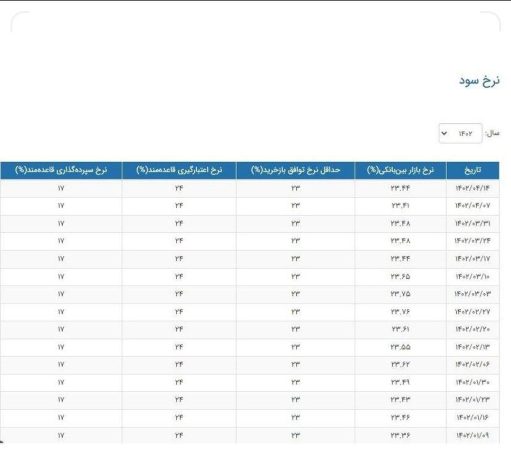Select the date cell ۱۴۰۲/۰۱/۱۶
This screenshot has height=450, width=511.
tap(473, 417)
